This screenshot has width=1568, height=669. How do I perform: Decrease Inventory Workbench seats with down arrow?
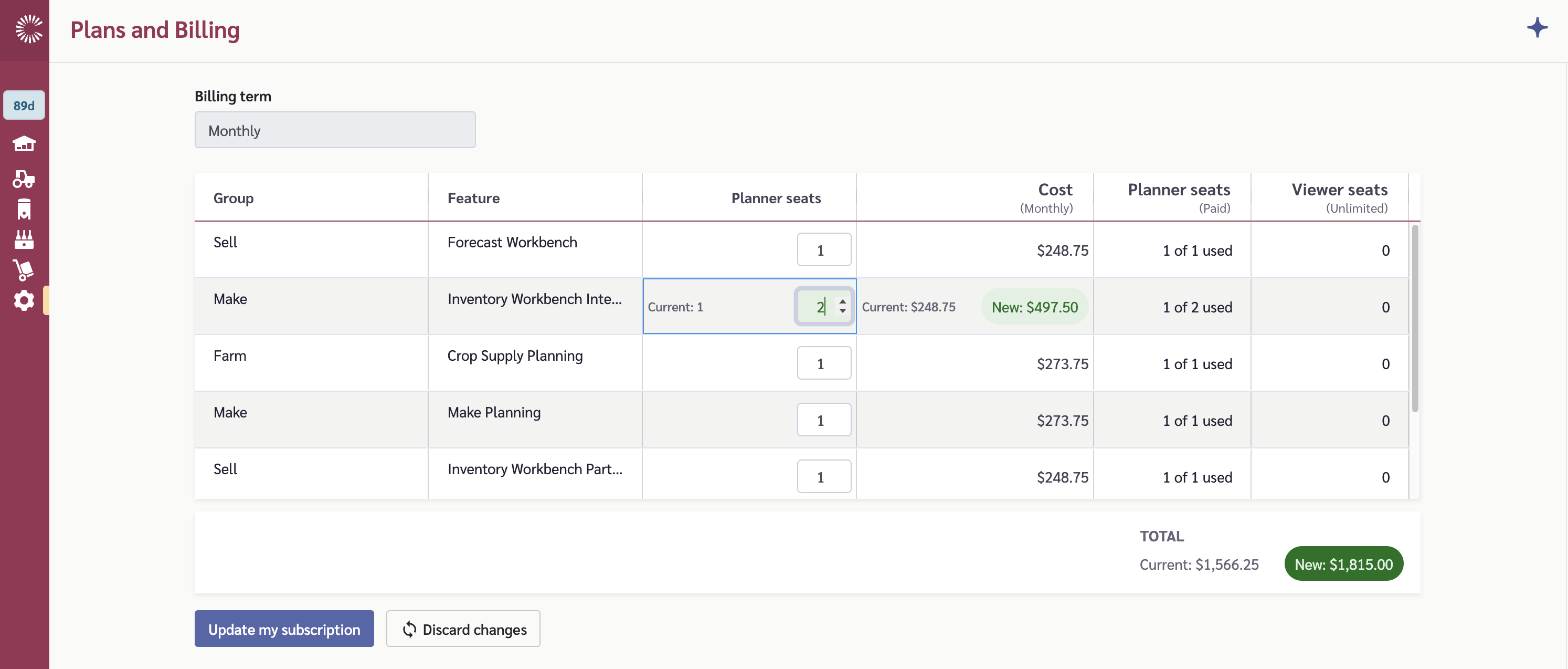(842, 311)
